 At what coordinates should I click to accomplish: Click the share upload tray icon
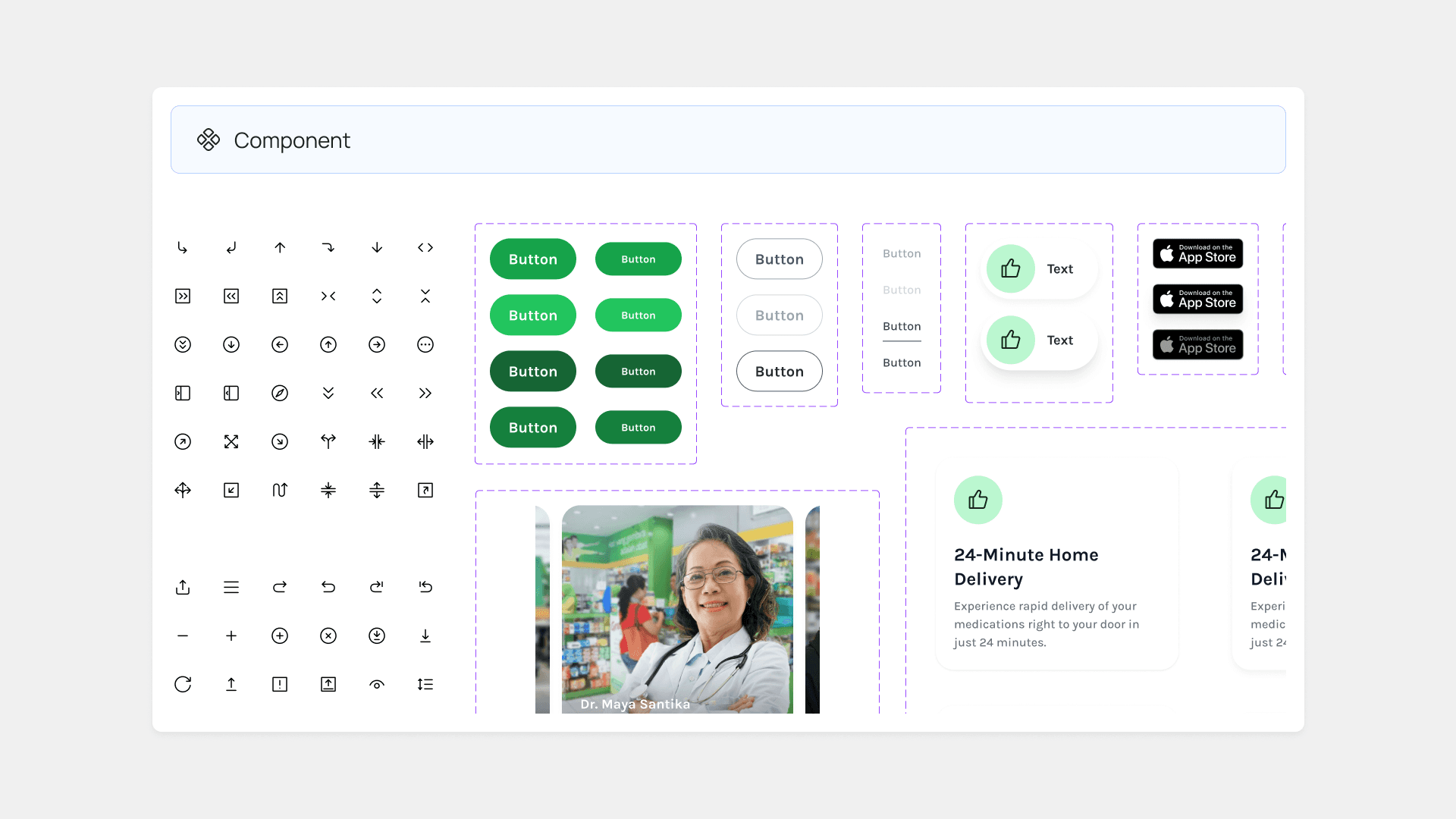tap(183, 587)
